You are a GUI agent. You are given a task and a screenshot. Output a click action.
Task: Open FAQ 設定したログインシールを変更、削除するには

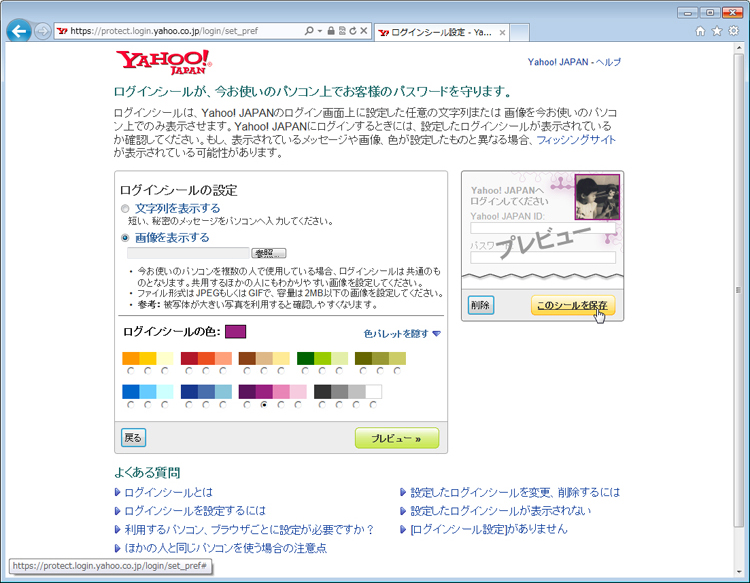(x=515, y=492)
